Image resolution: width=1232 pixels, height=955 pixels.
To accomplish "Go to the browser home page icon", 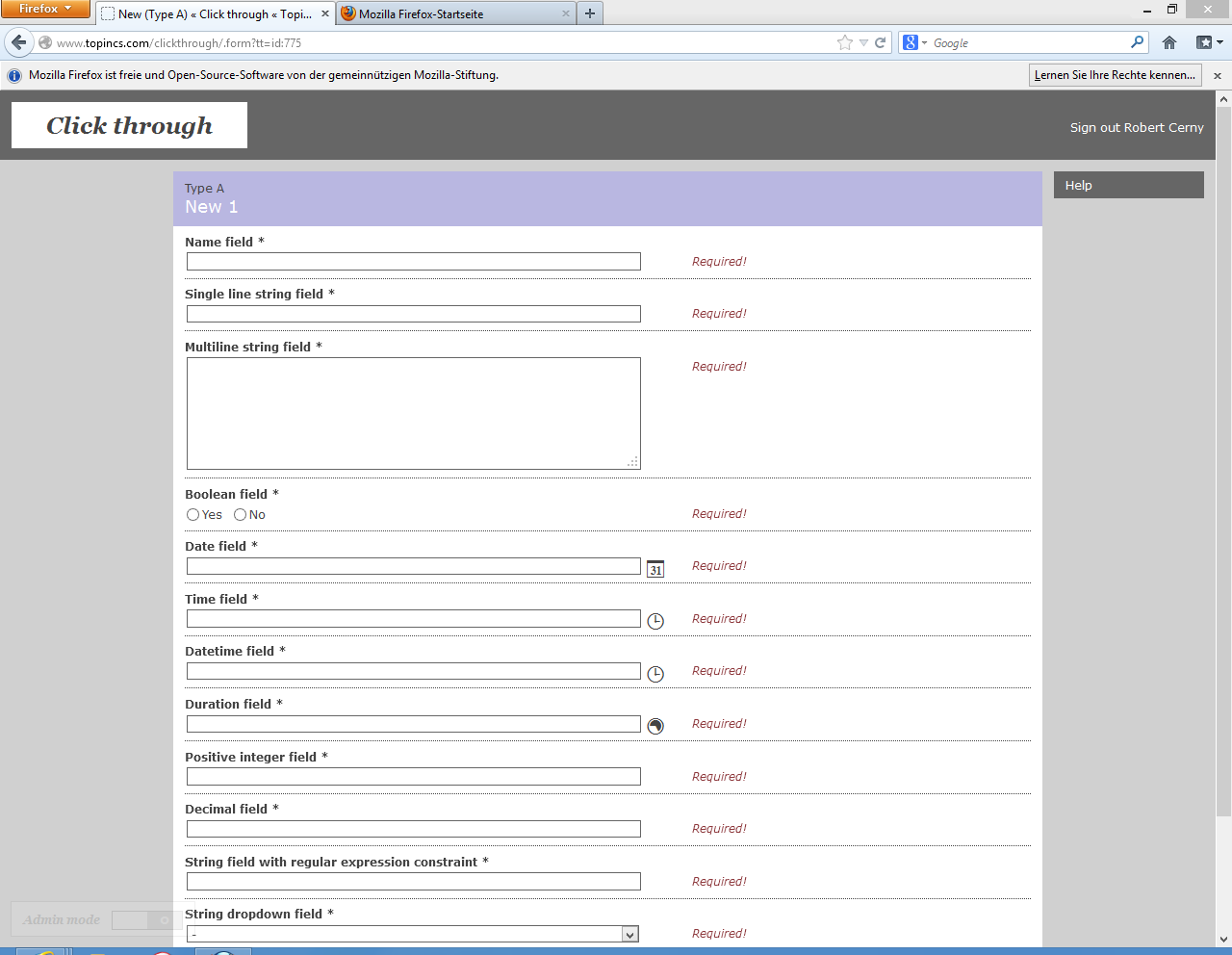I will coord(1169,42).
